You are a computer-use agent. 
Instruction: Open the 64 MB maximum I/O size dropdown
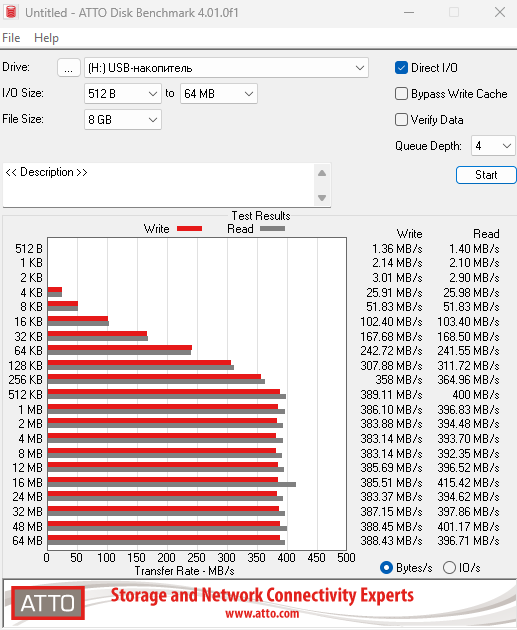tap(219, 94)
